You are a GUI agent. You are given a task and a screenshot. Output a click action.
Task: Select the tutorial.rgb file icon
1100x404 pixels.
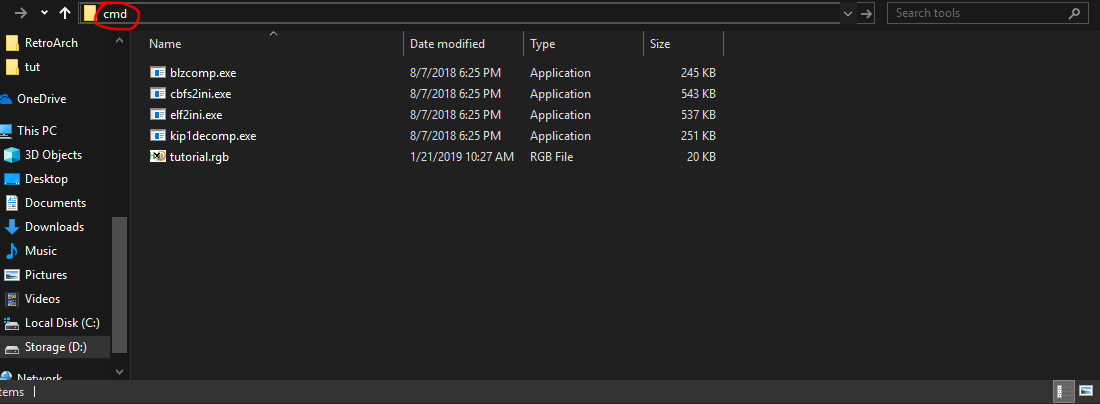pyautogui.click(x=157, y=156)
